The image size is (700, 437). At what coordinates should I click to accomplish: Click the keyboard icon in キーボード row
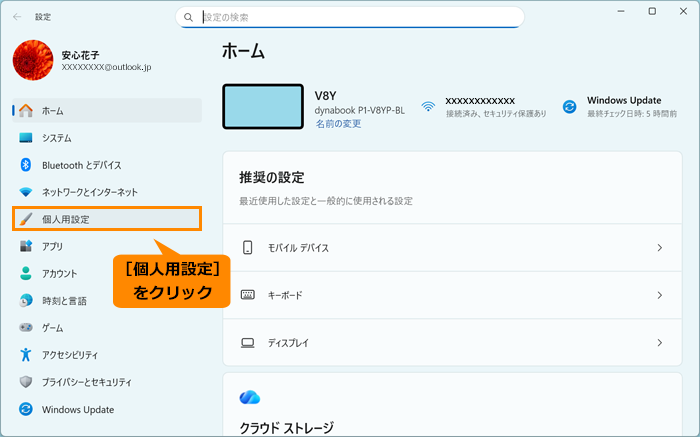point(248,295)
